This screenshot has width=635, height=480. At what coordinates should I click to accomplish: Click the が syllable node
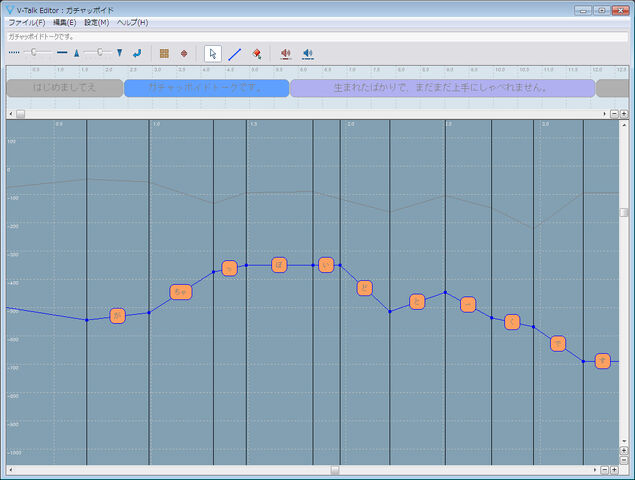pos(117,316)
